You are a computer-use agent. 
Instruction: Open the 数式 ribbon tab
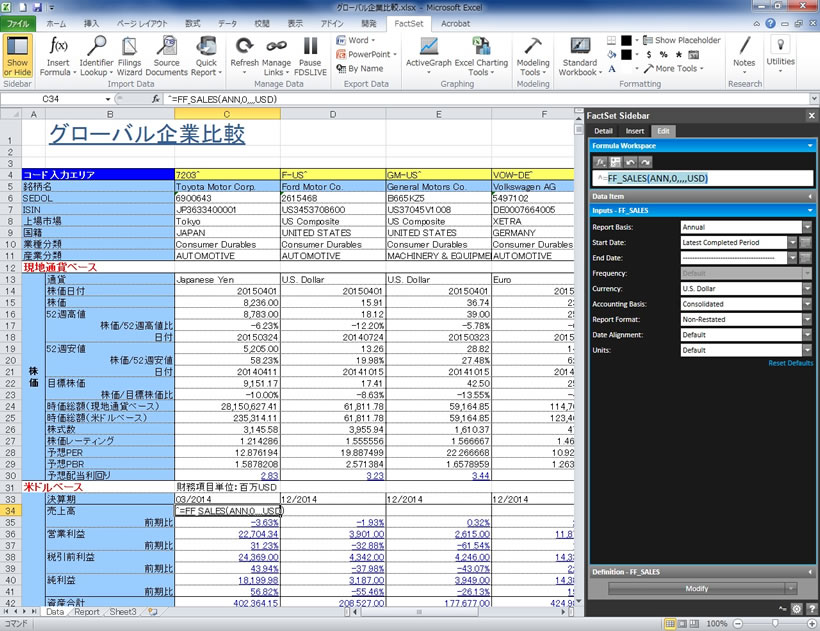pyautogui.click(x=192, y=24)
